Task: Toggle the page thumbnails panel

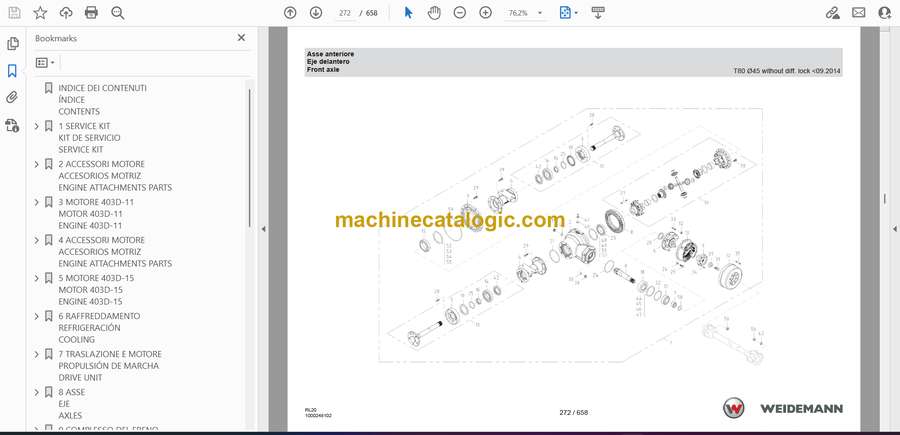Action: (x=13, y=44)
